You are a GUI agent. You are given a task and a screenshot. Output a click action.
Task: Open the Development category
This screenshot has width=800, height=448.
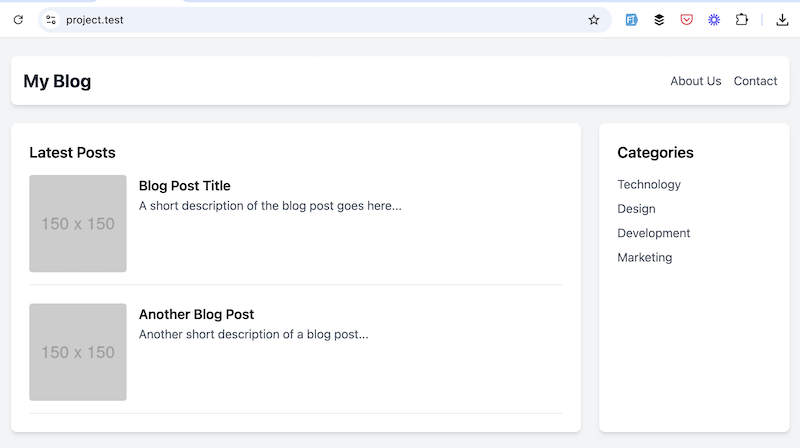[654, 233]
